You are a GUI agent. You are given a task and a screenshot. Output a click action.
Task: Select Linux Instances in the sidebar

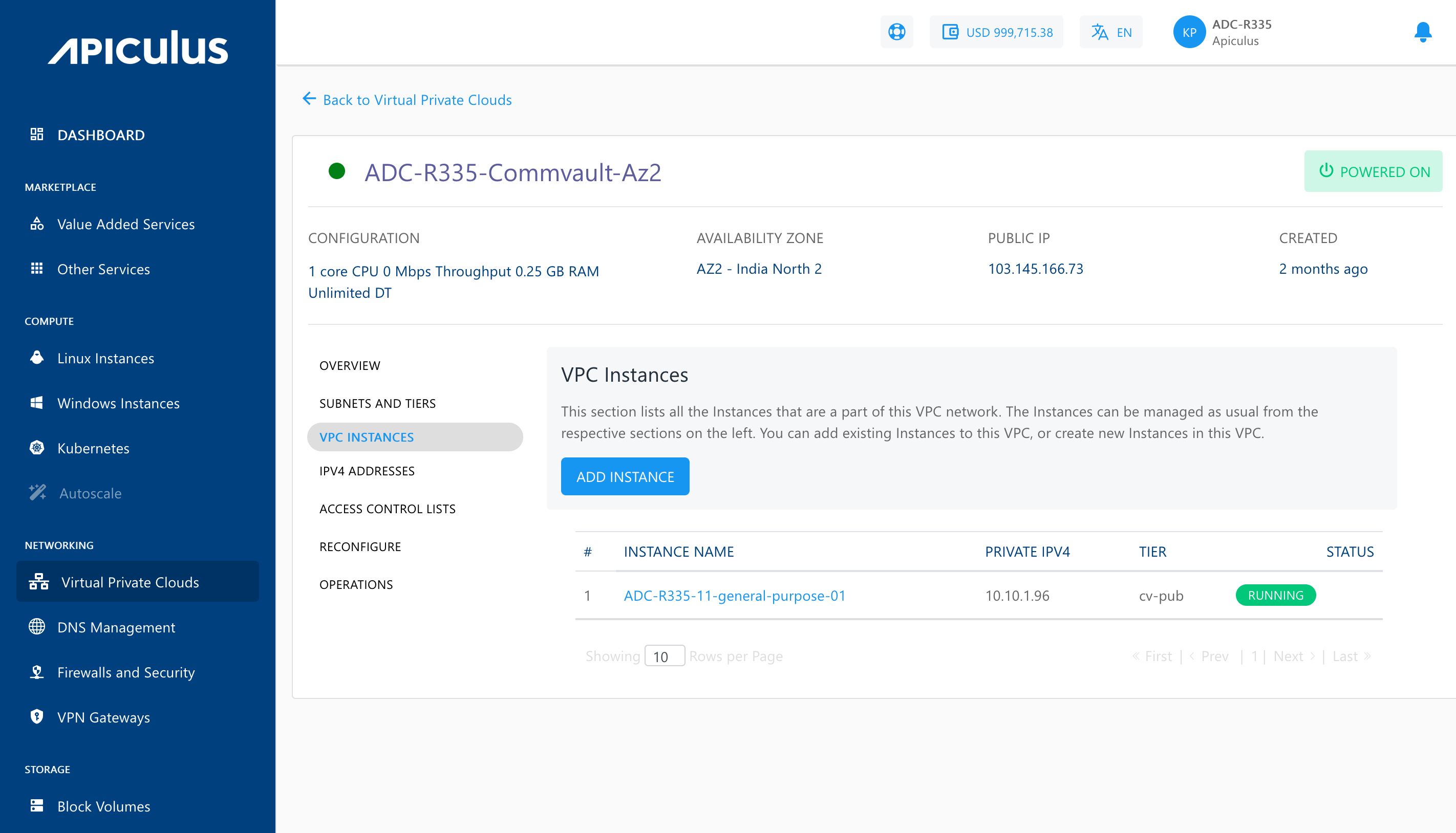(105, 358)
